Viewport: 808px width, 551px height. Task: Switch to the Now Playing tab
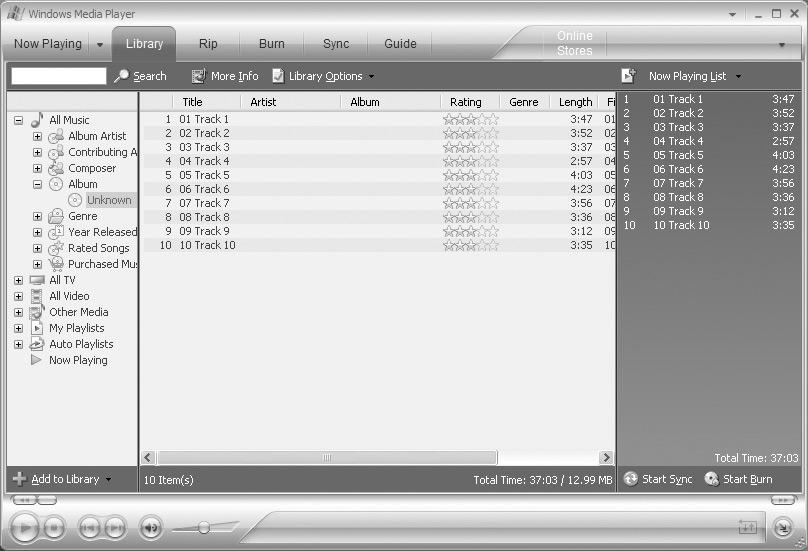(47, 44)
